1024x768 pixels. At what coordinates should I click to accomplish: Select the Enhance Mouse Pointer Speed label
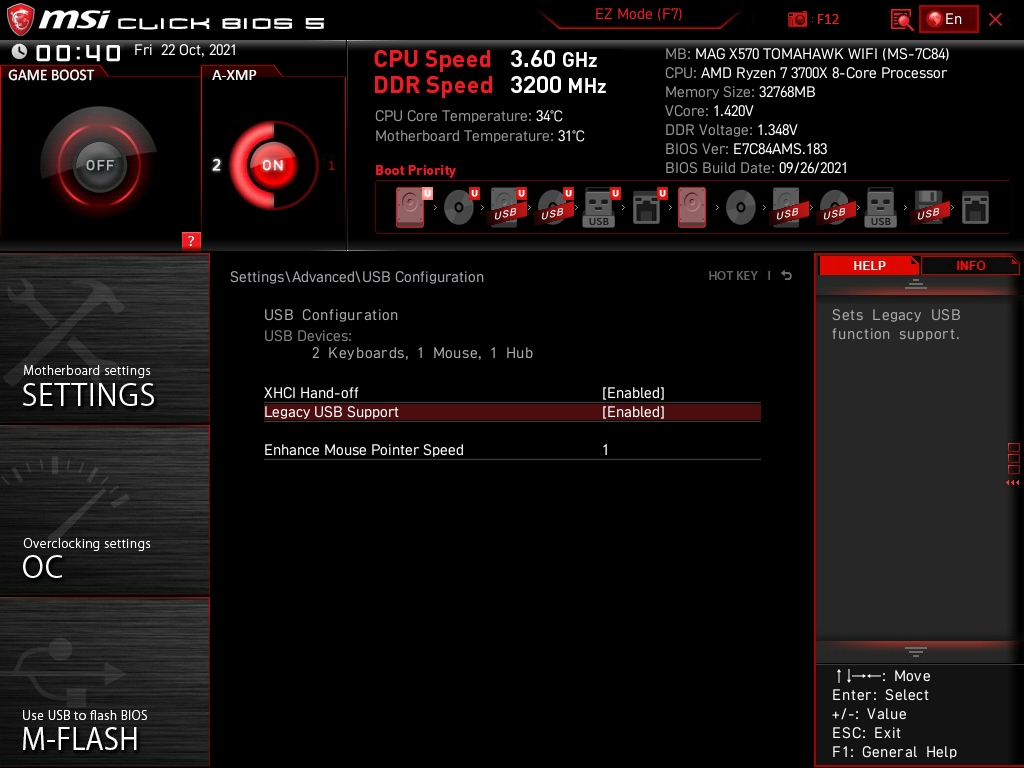pos(364,450)
